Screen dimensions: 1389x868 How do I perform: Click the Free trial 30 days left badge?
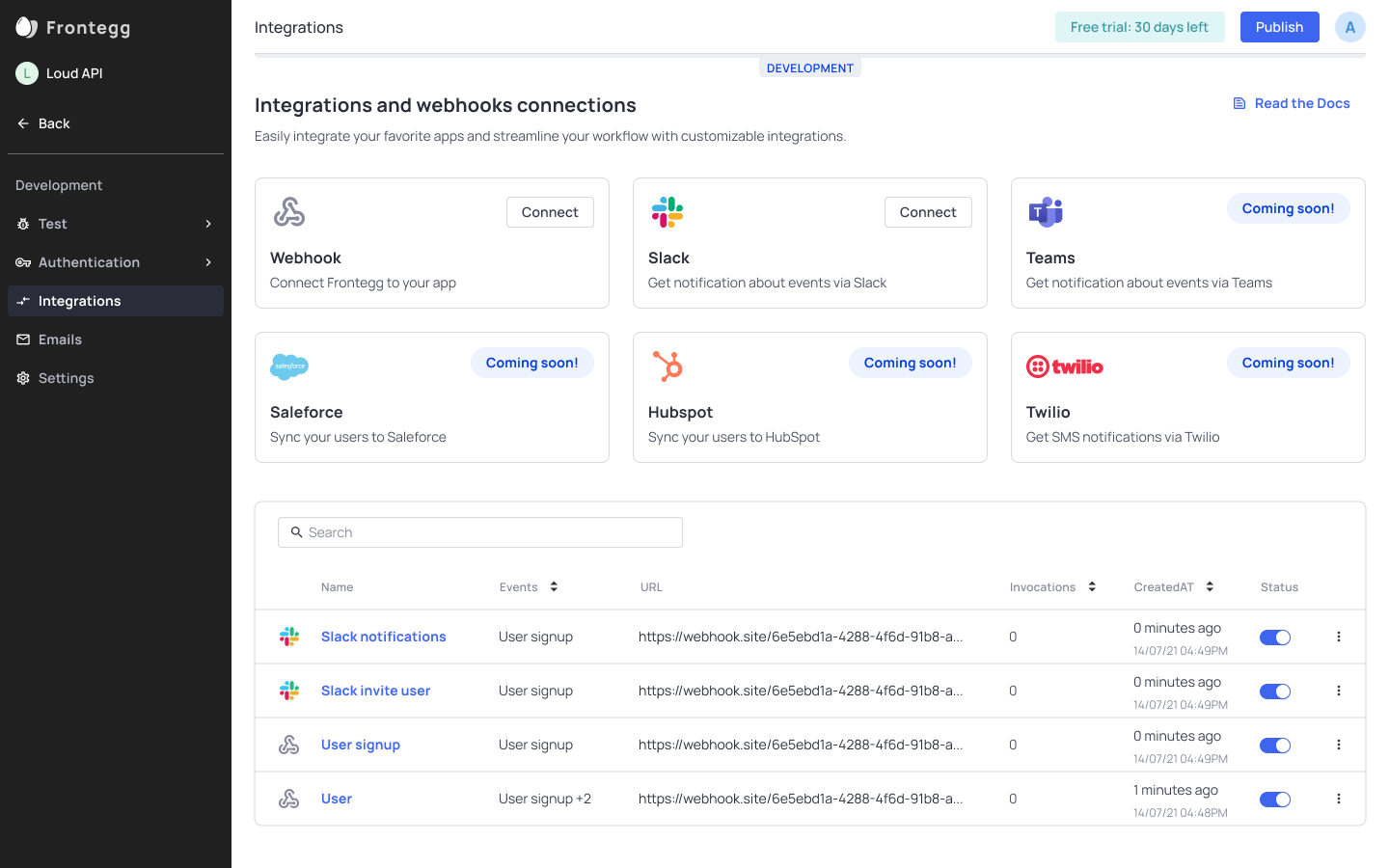tap(1139, 27)
